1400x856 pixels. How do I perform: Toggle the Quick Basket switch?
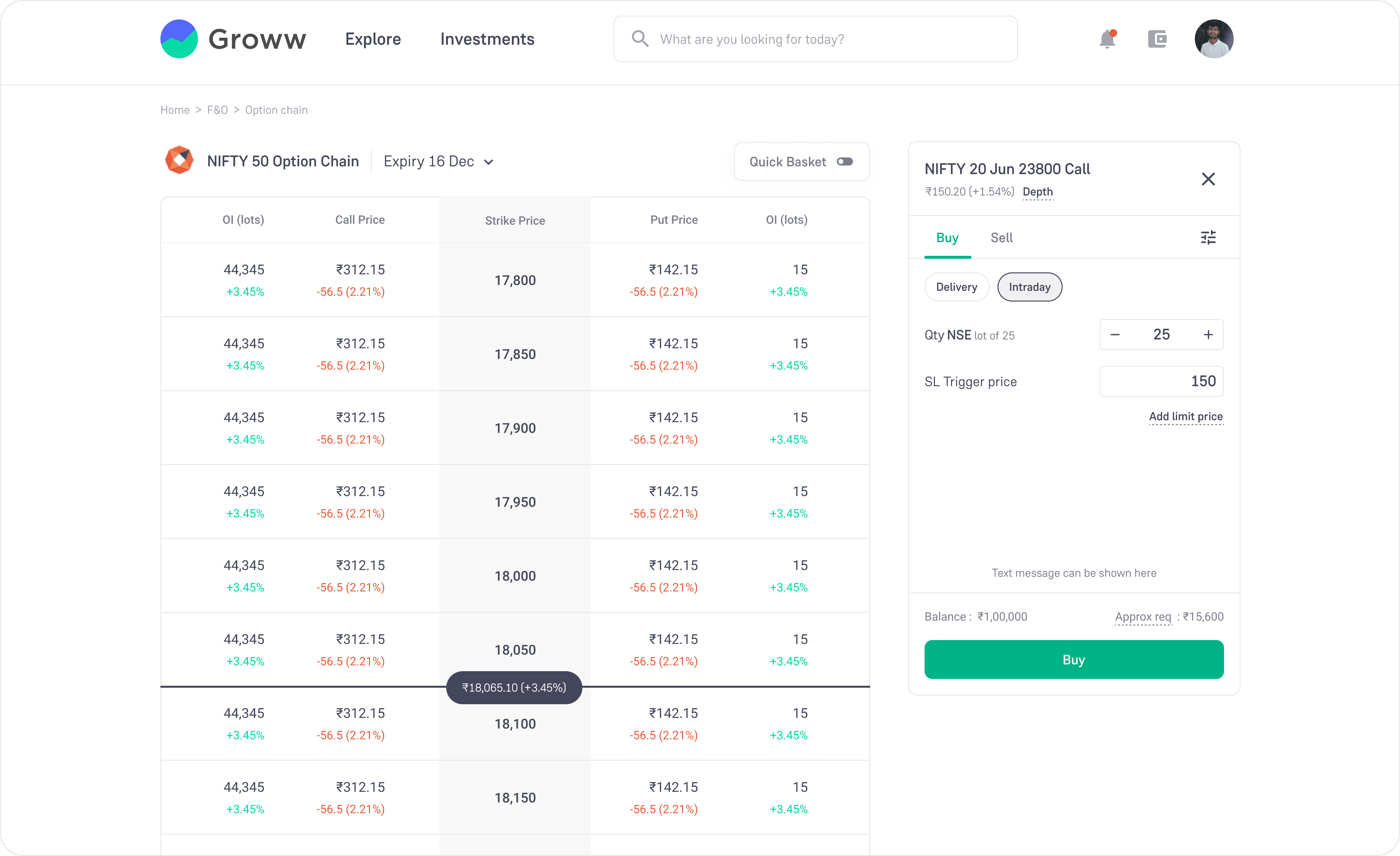point(844,162)
